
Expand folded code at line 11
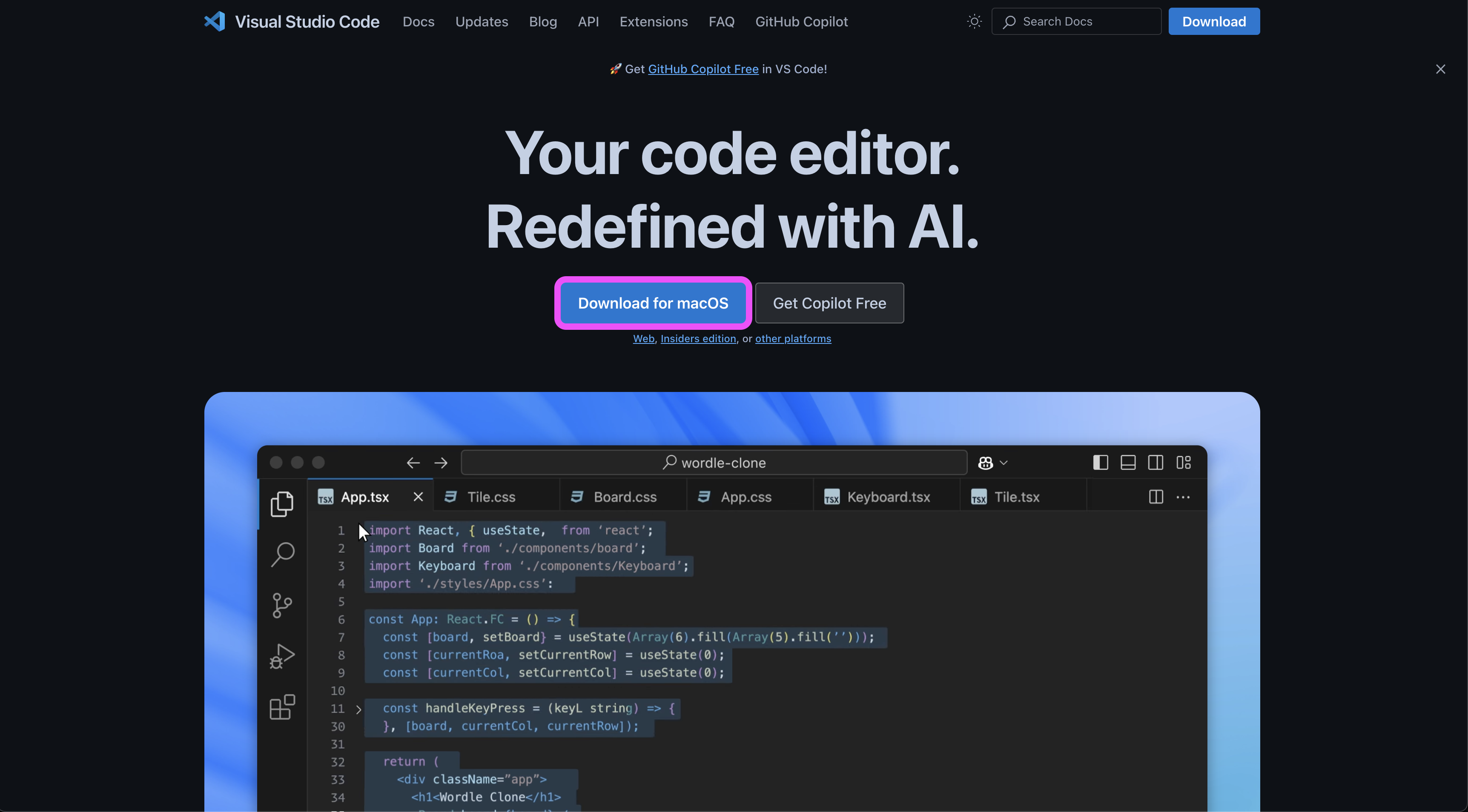(358, 709)
